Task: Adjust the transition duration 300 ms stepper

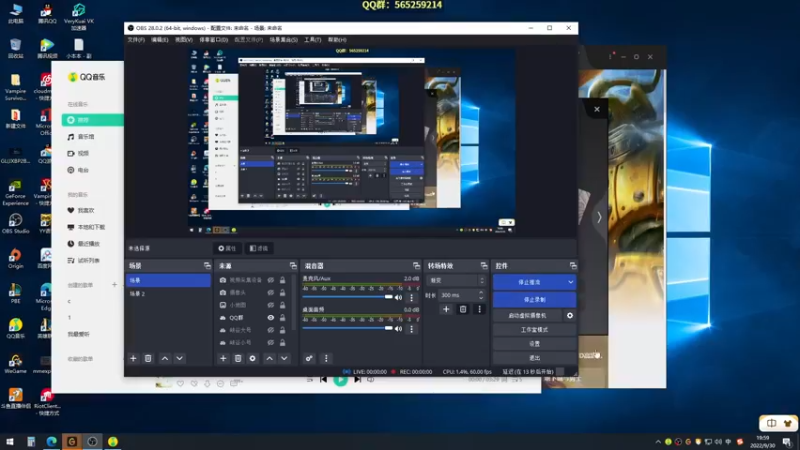Action: point(482,295)
